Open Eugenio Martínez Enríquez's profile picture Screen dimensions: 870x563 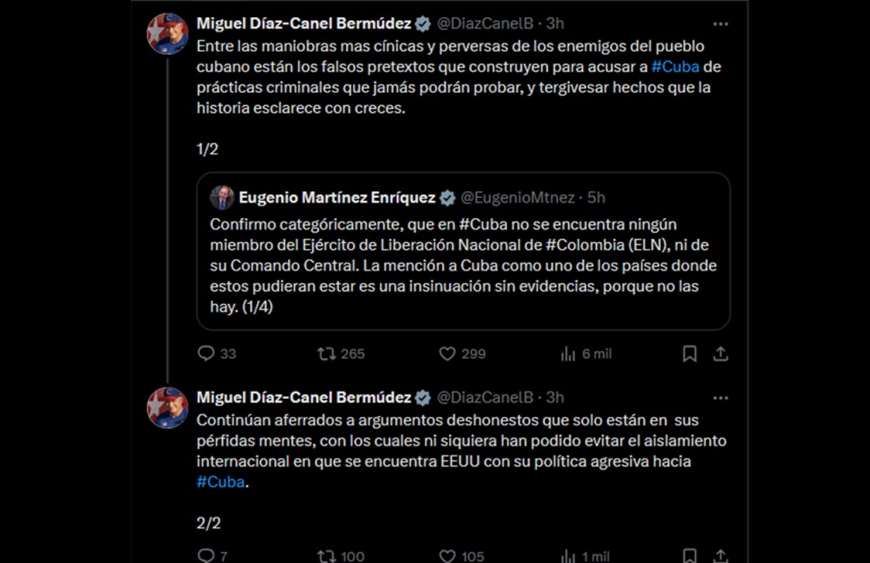click(x=222, y=197)
